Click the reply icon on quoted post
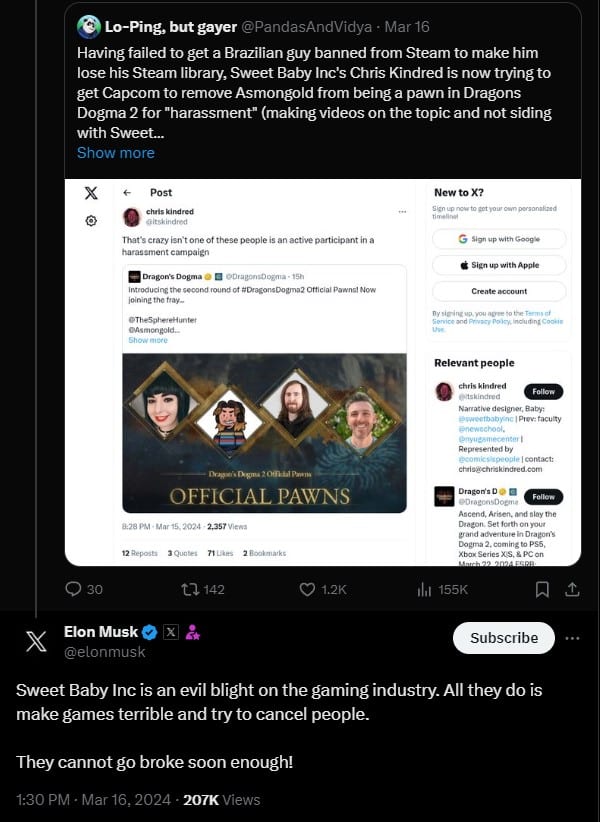This screenshot has height=822, width=600. tap(73, 589)
